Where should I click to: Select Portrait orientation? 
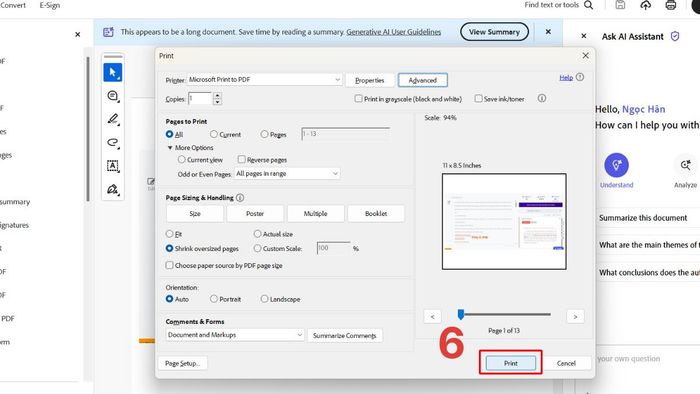[x=214, y=299]
